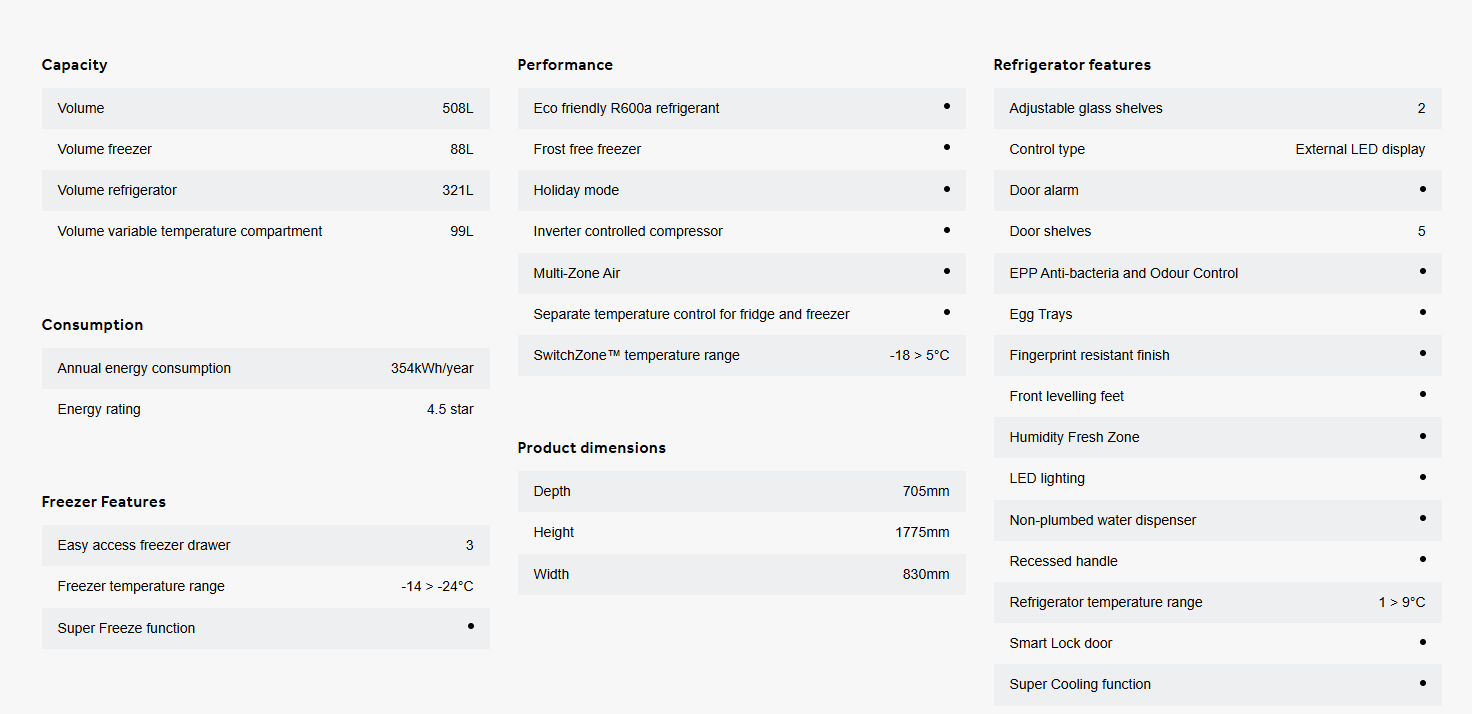The height and width of the screenshot is (714, 1472).
Task: Click the Control type External LED display value
Action: (1360, 149)
